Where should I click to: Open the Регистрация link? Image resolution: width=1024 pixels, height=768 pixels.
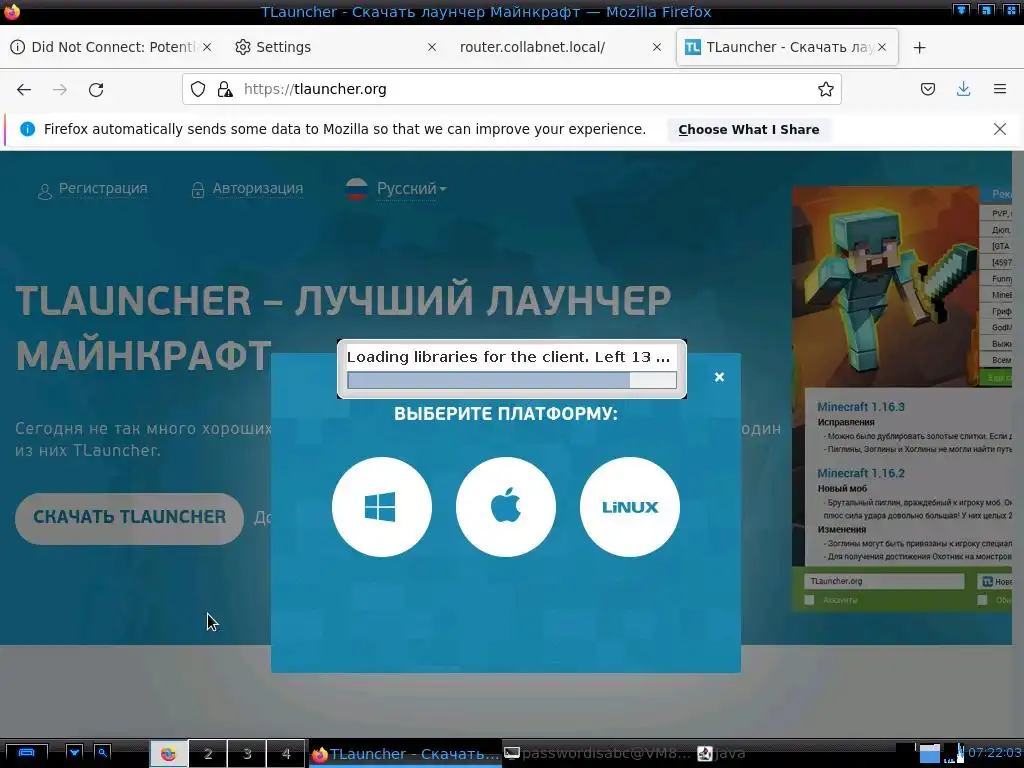(93, 189)
